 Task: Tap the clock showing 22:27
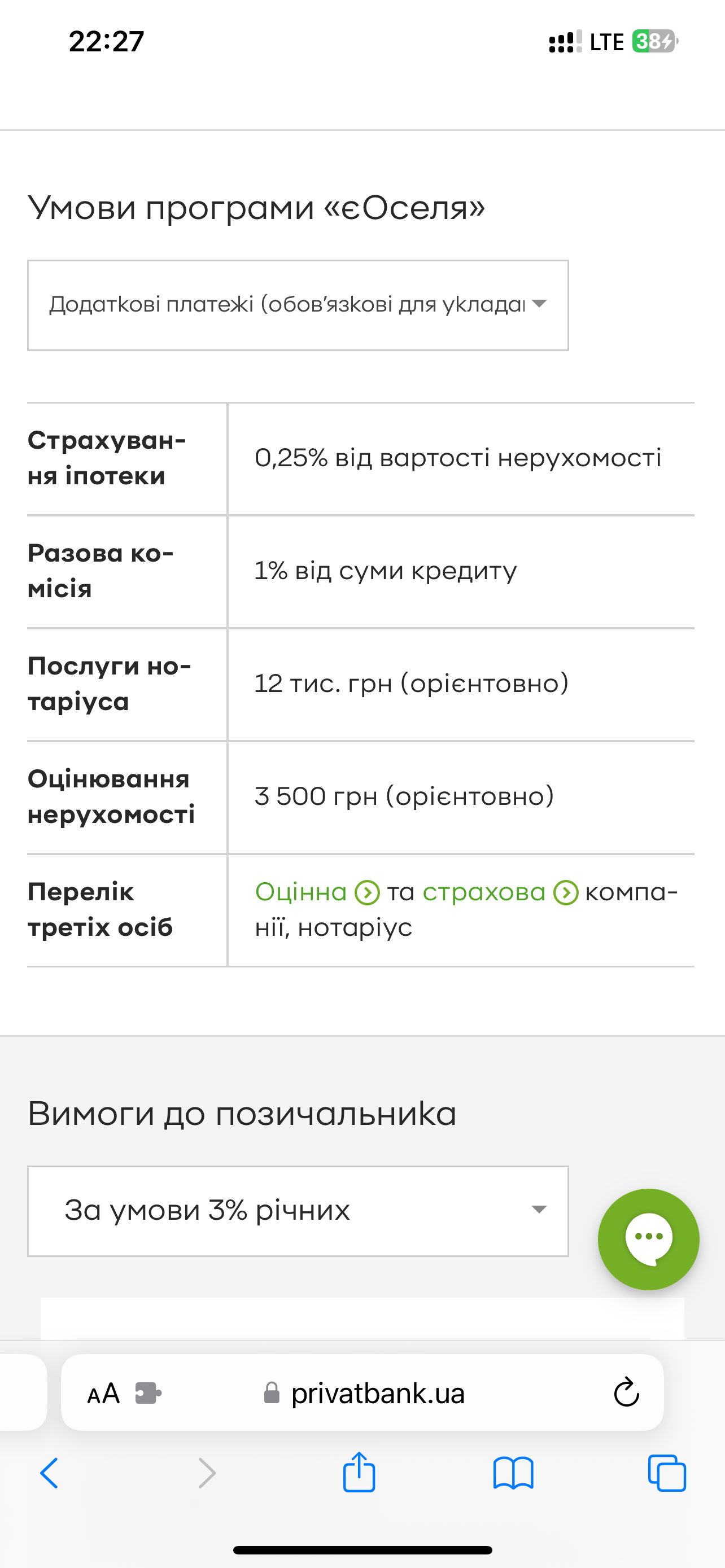(107, 41)
